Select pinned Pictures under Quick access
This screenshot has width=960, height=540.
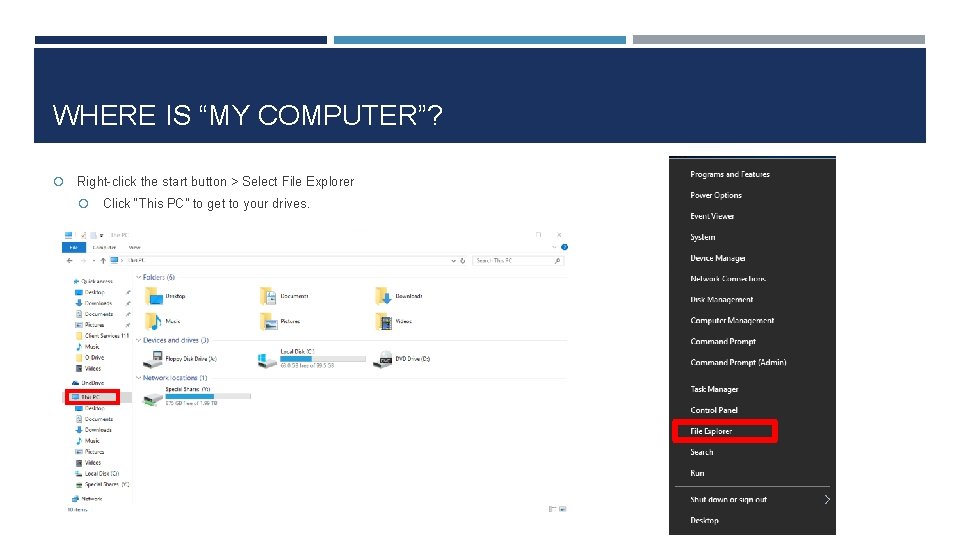[x=90, y=325]
